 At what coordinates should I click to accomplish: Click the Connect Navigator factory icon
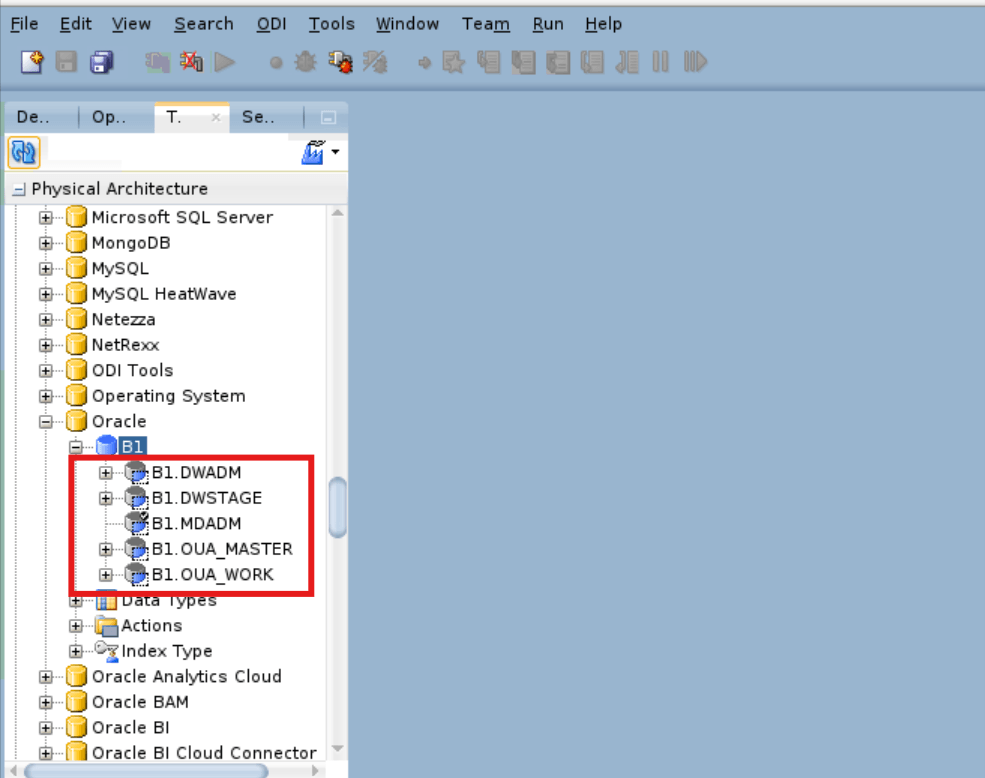pos(313,152)
